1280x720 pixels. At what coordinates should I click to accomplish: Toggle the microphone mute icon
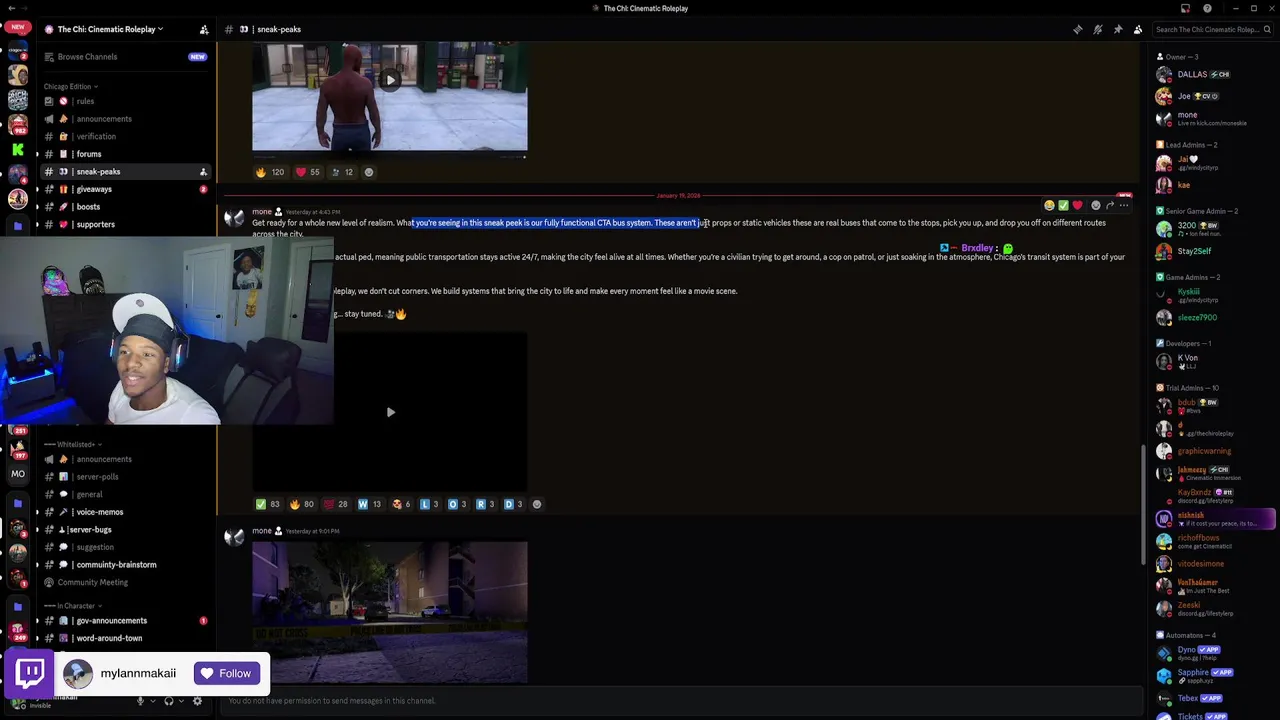141,701
